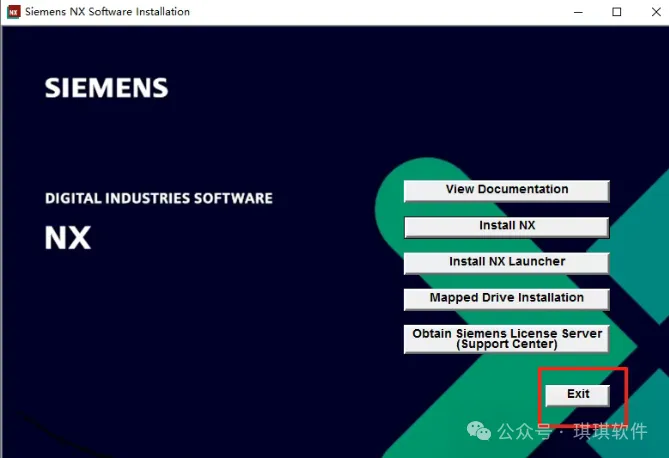Select Mapped Drive Installation
The height and width of the screenshot is (458, 669).
[x=506, y=299]
